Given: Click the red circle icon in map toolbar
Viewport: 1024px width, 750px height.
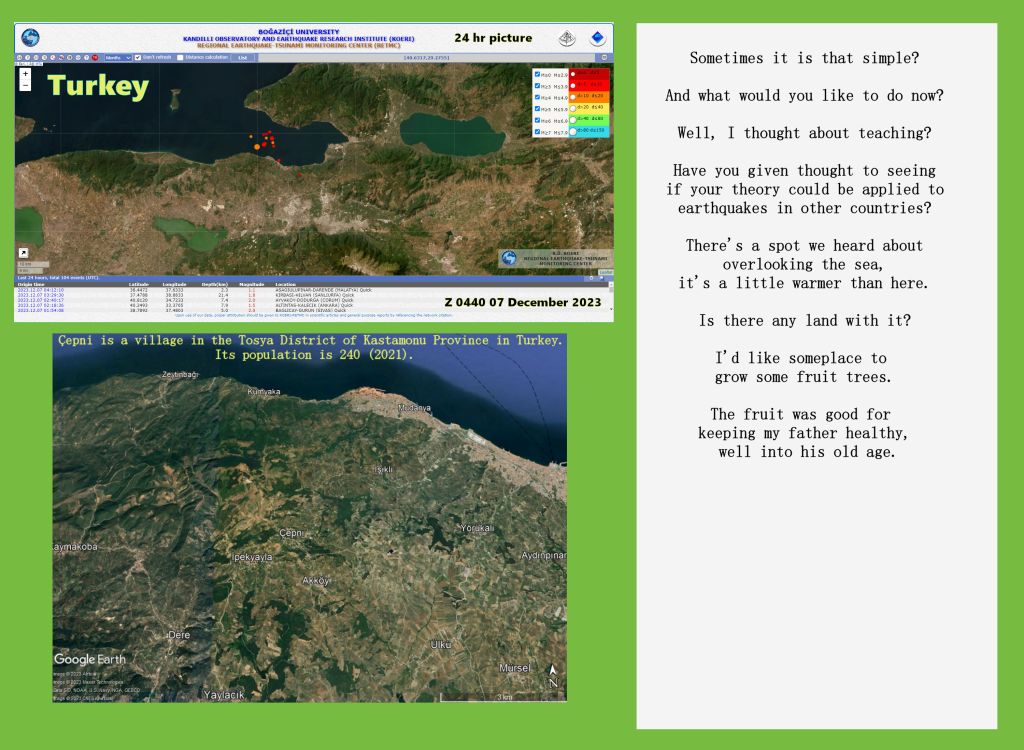Looking at the screenshot, I should pyautogui.click(x=95, y=58).
